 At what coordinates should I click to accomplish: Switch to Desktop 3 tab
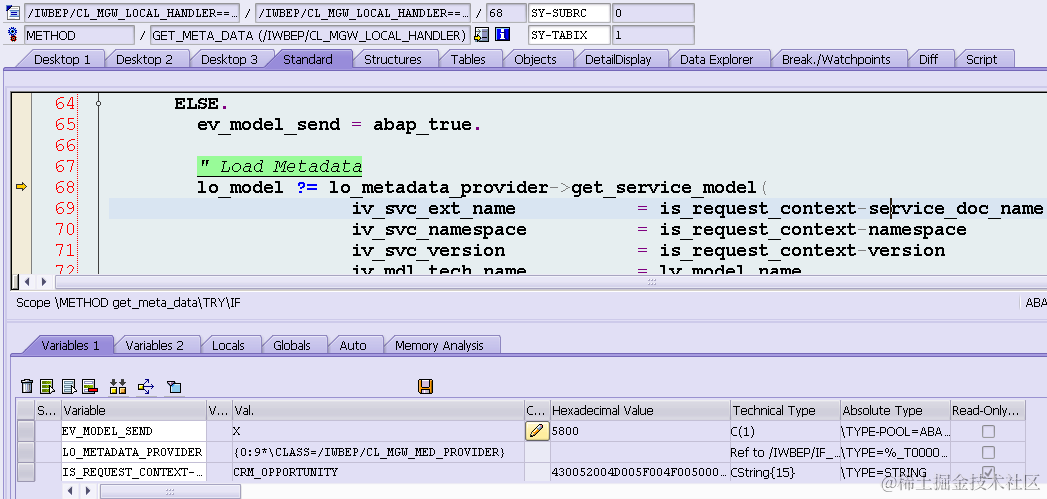pyautogui.click(x=229, y=59)
